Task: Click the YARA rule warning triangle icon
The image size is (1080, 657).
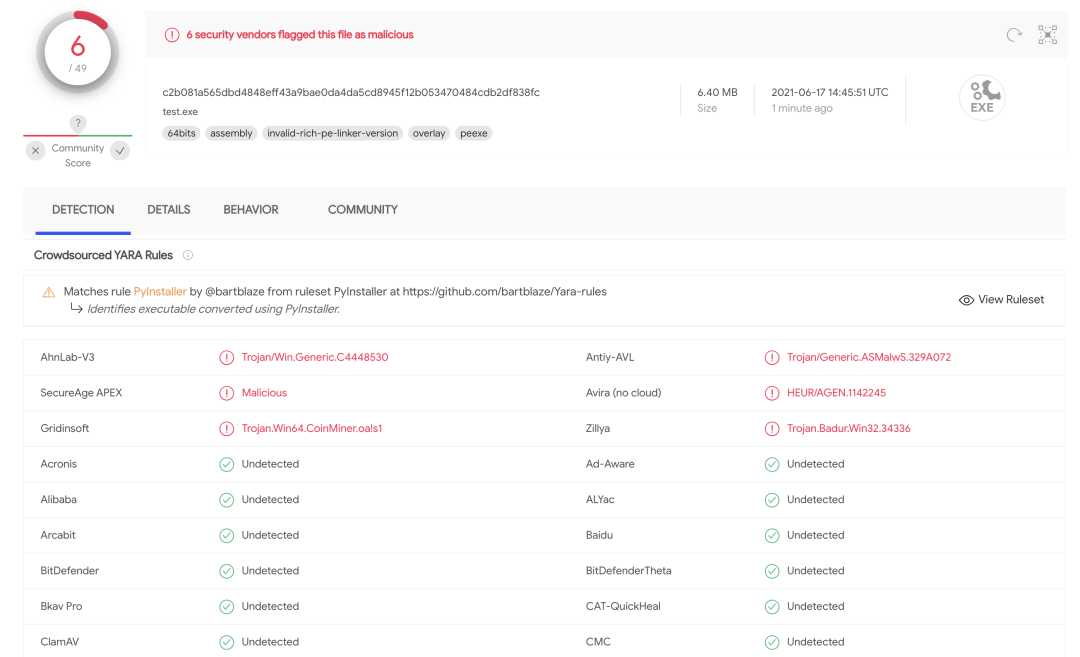Action: [x=49, y=292]
